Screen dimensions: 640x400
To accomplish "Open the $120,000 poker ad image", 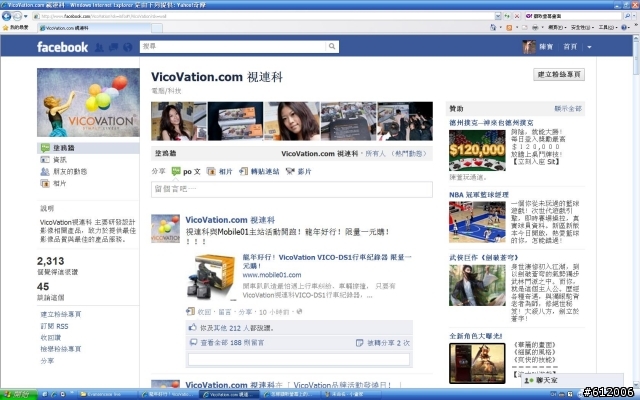I will click(477, 151).
